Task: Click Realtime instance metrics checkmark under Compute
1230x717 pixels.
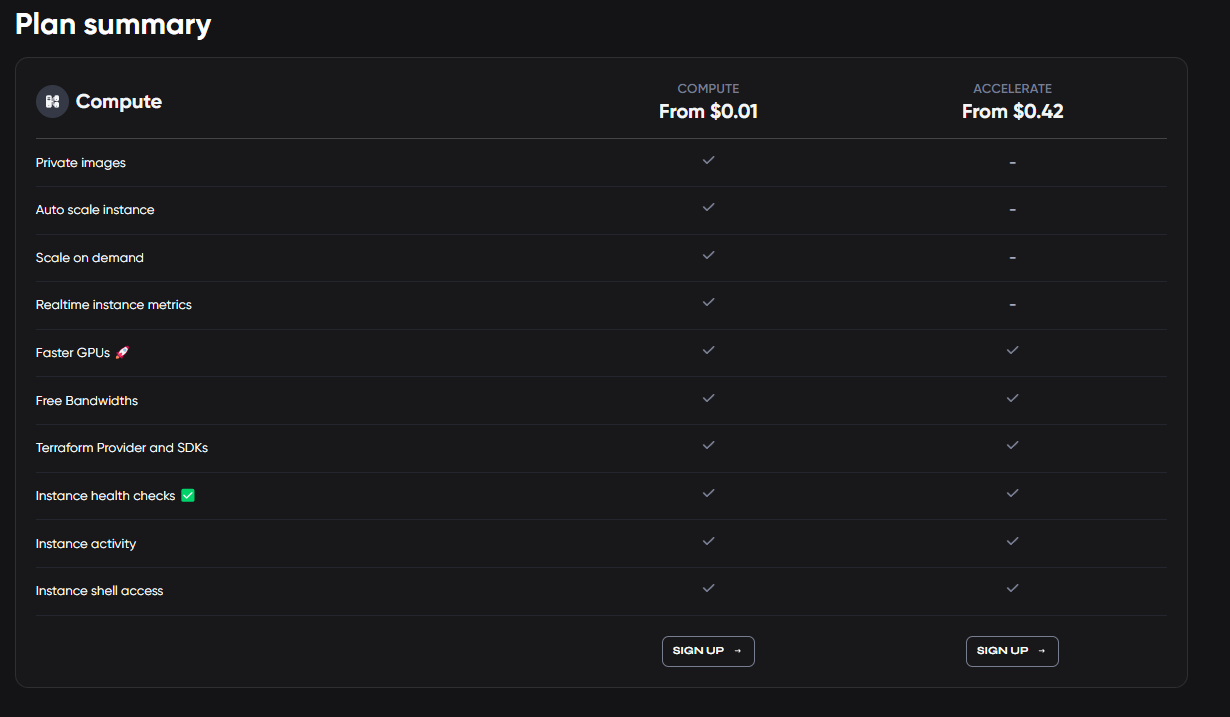Action: click(708, 302)
